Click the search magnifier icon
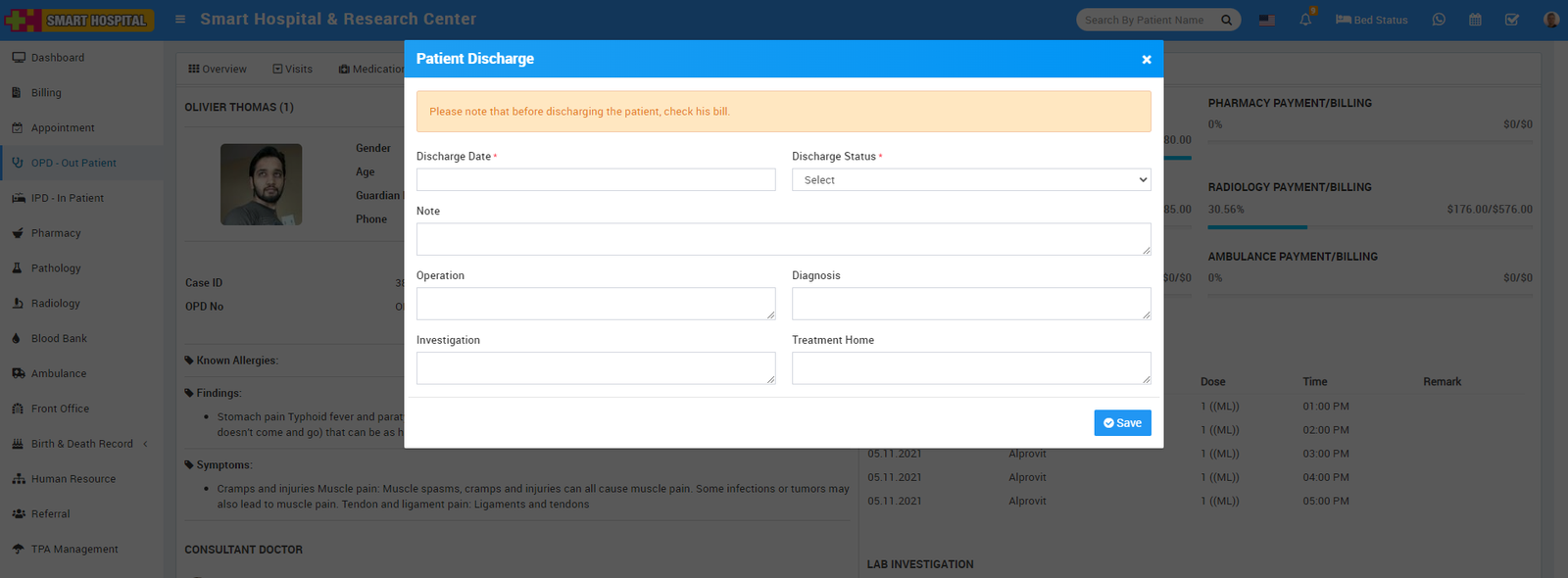This screenshot has height=578, width=1568. [x=1227, y=20]
